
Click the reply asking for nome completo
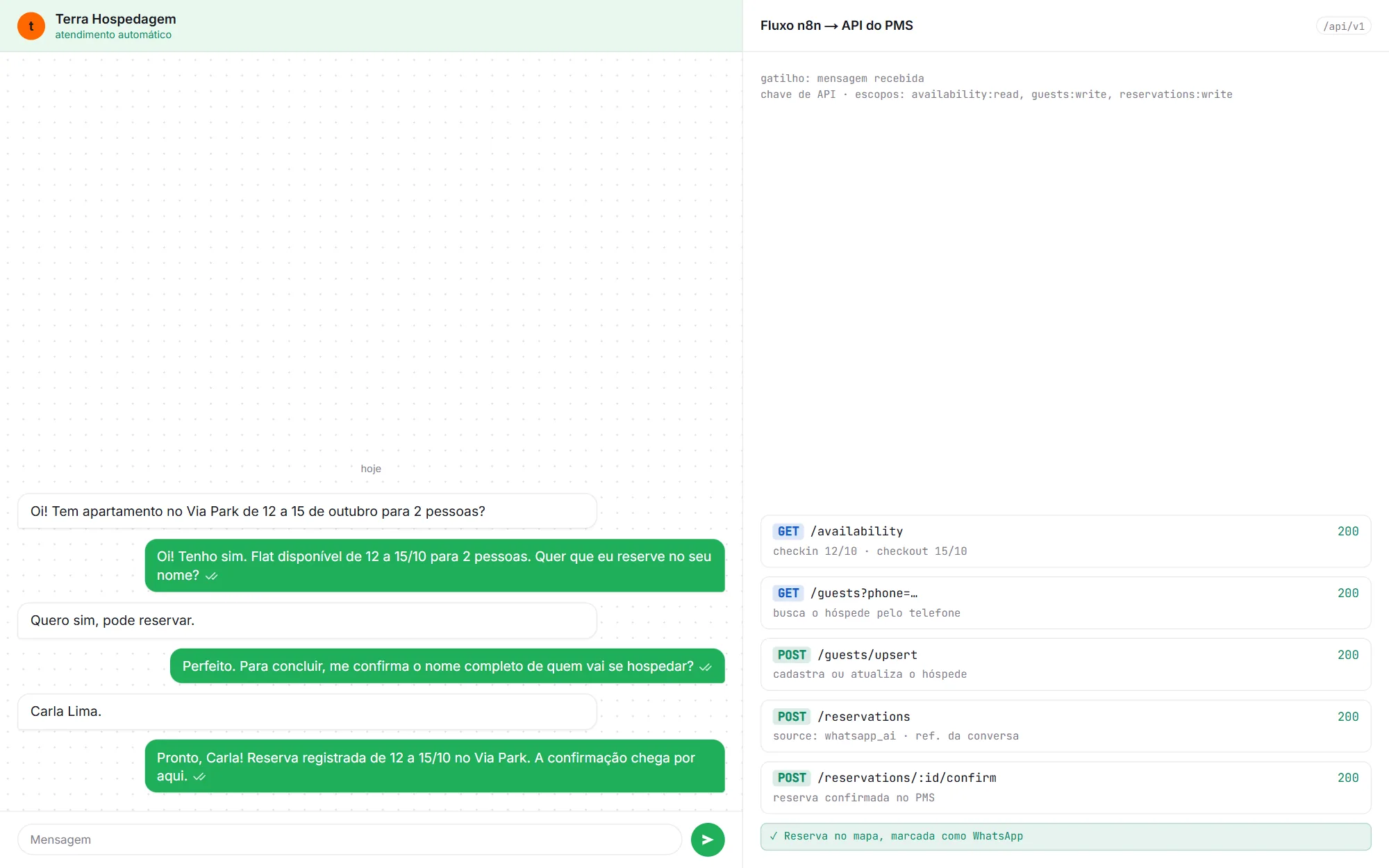pos(447,666)
